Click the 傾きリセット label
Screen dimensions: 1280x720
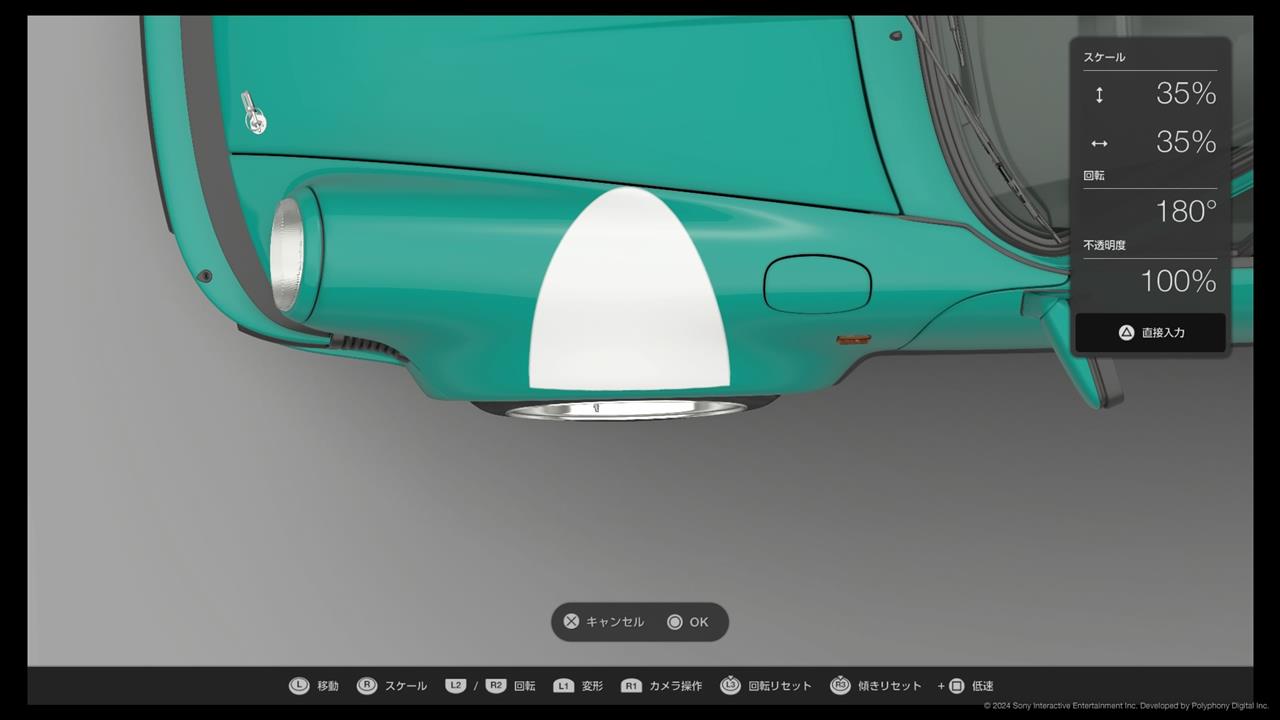tap(890, 686)
